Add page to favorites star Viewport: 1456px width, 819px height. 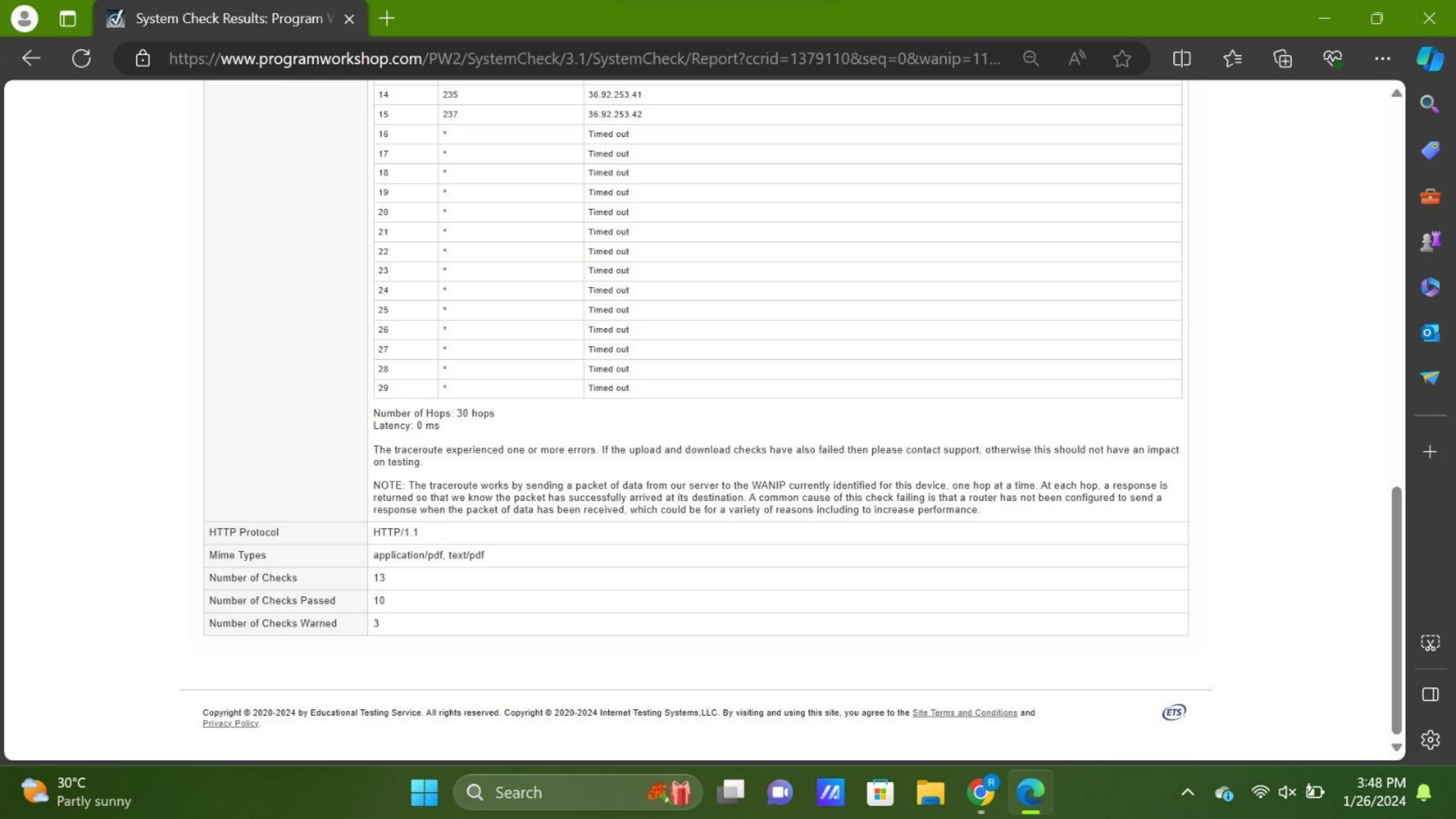(x=1122, y=58)
